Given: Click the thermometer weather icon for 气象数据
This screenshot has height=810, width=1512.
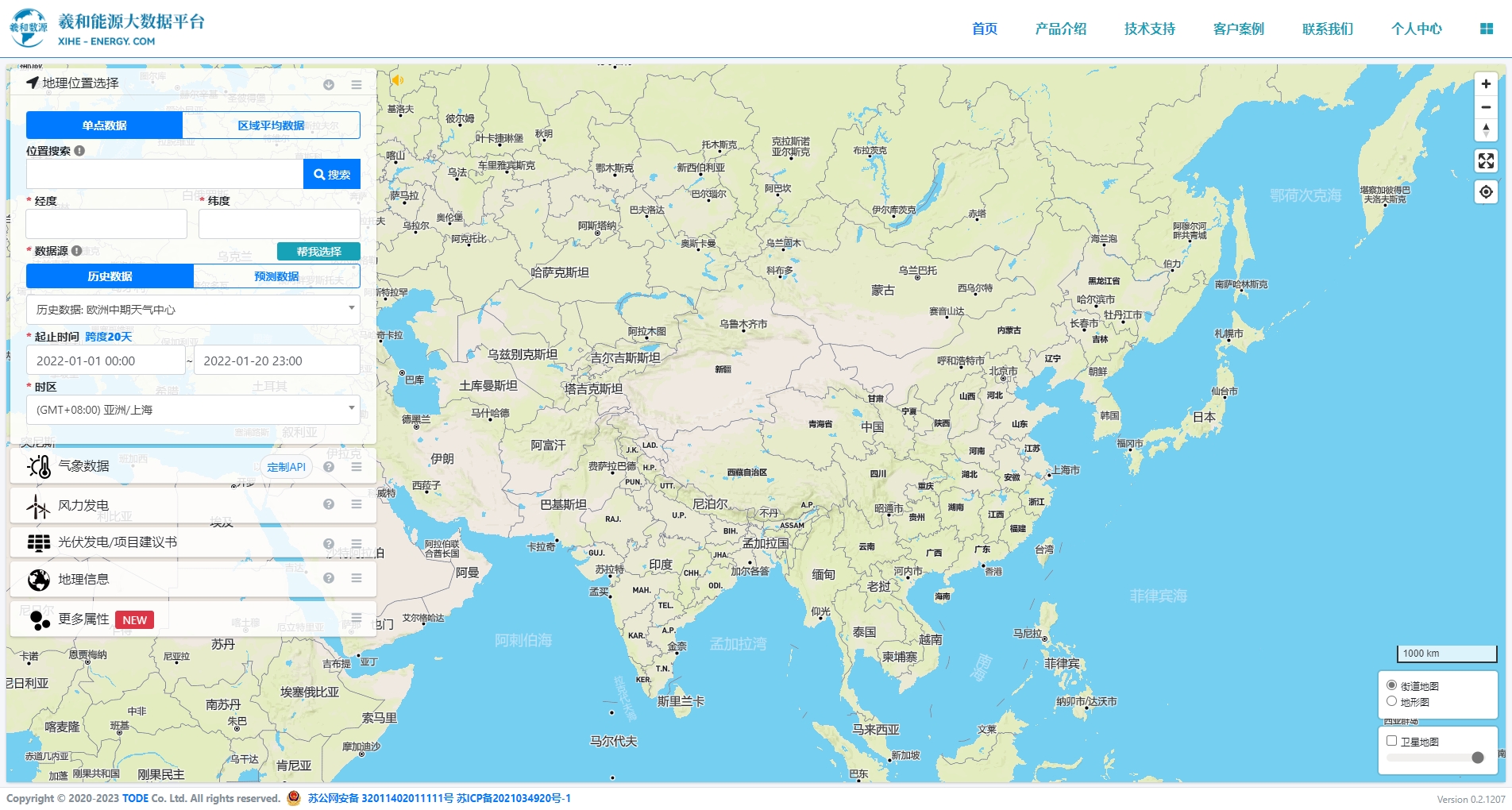Looking at the screenshot, I should 39,466.
